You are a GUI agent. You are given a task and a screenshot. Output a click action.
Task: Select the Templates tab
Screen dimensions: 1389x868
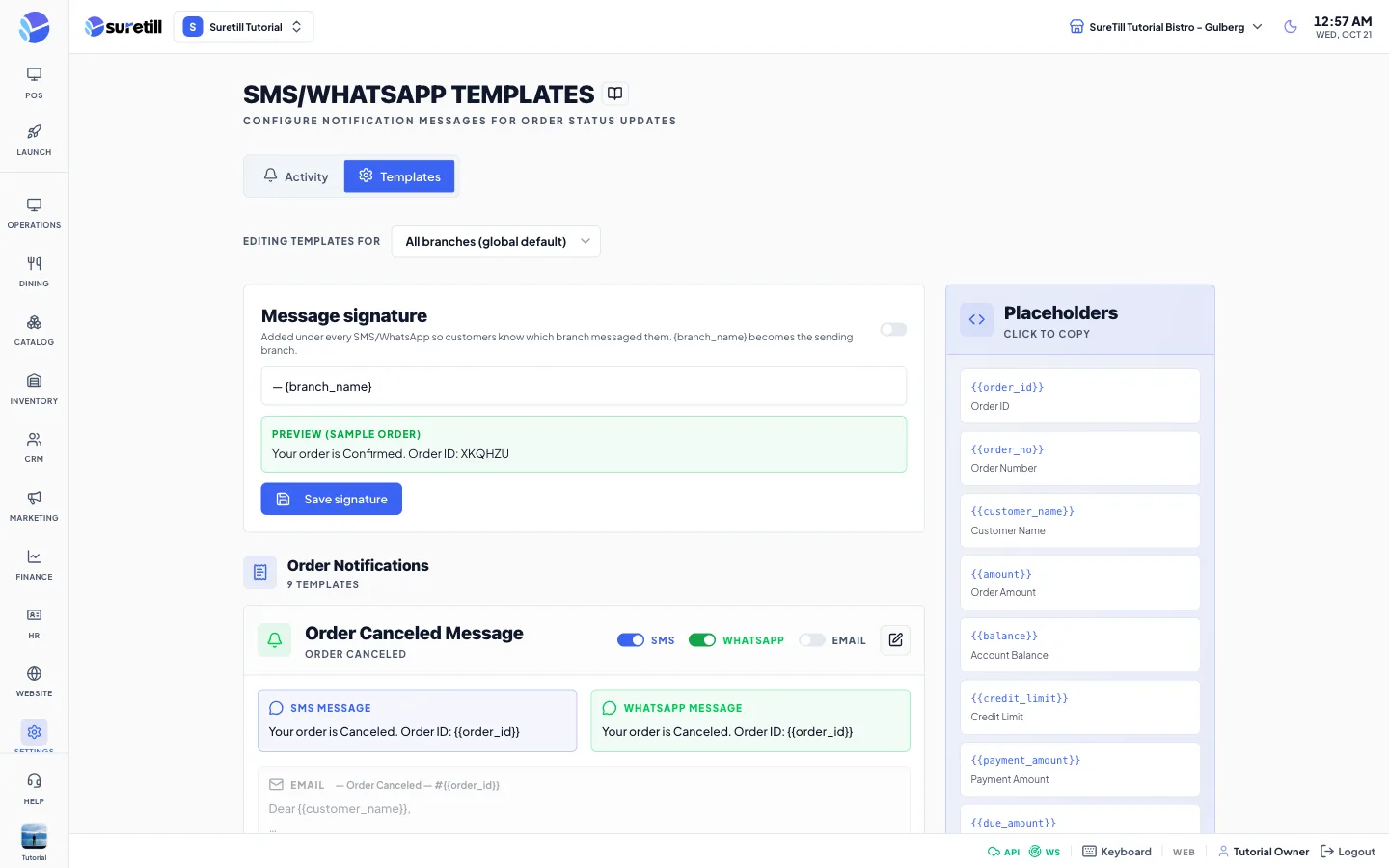tap(399, 176)
